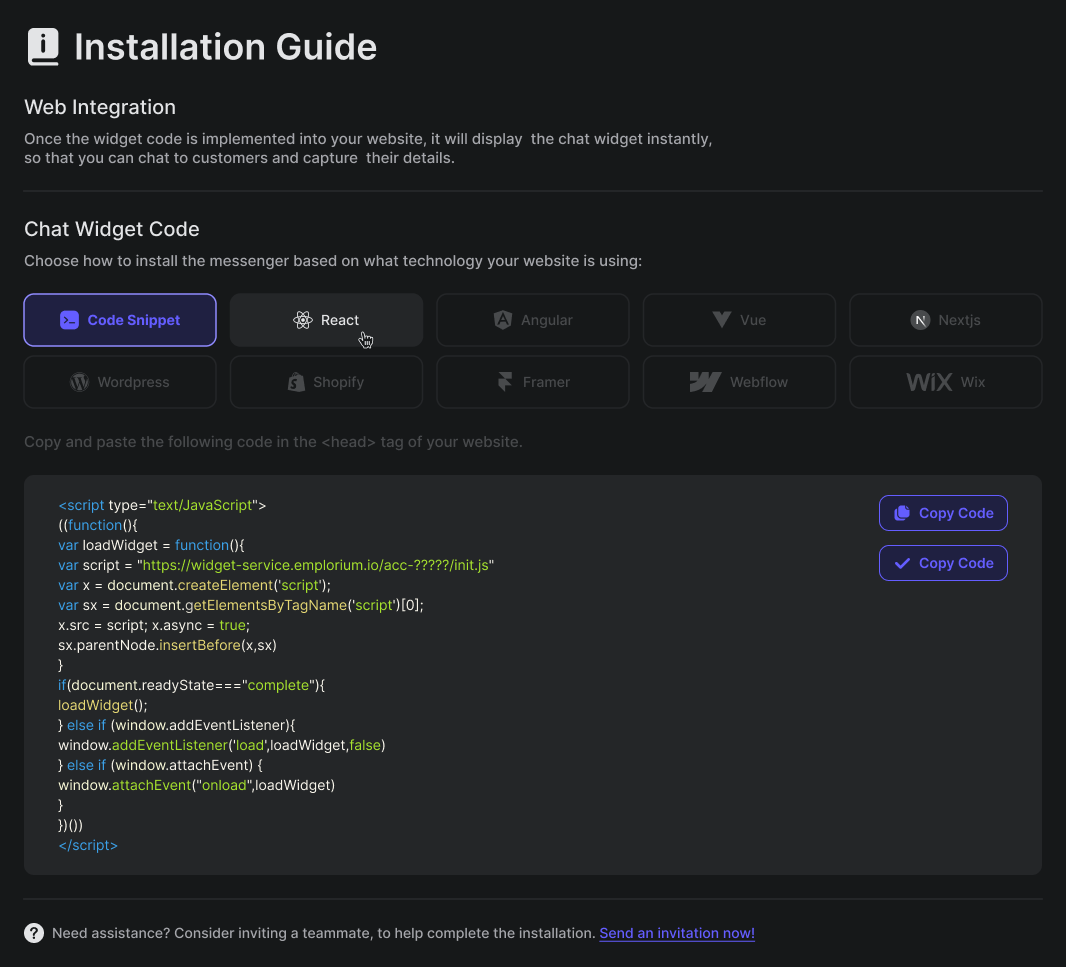
Task: Click the x.src = script; x.async line
Action: point(154,625)
